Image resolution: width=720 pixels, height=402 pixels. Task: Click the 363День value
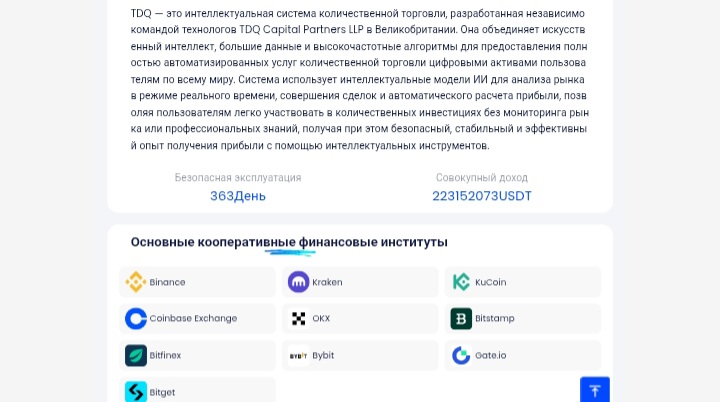tap(238, 196)
